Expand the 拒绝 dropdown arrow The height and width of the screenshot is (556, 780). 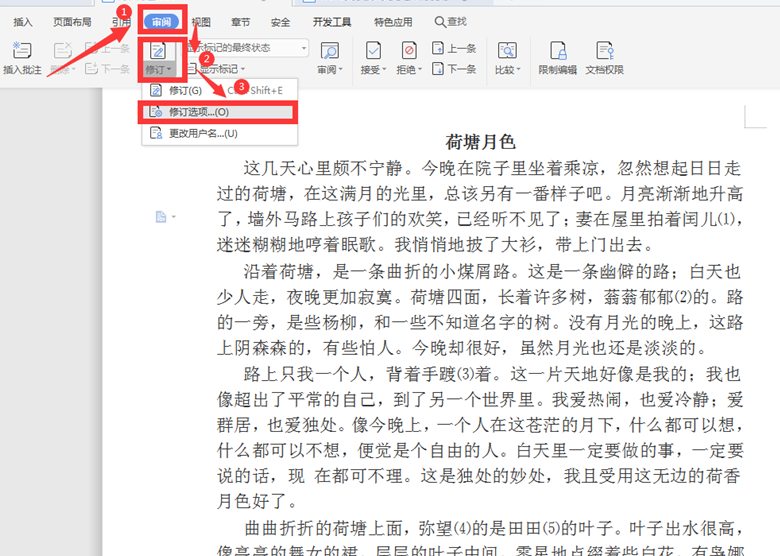click(420, 70)
